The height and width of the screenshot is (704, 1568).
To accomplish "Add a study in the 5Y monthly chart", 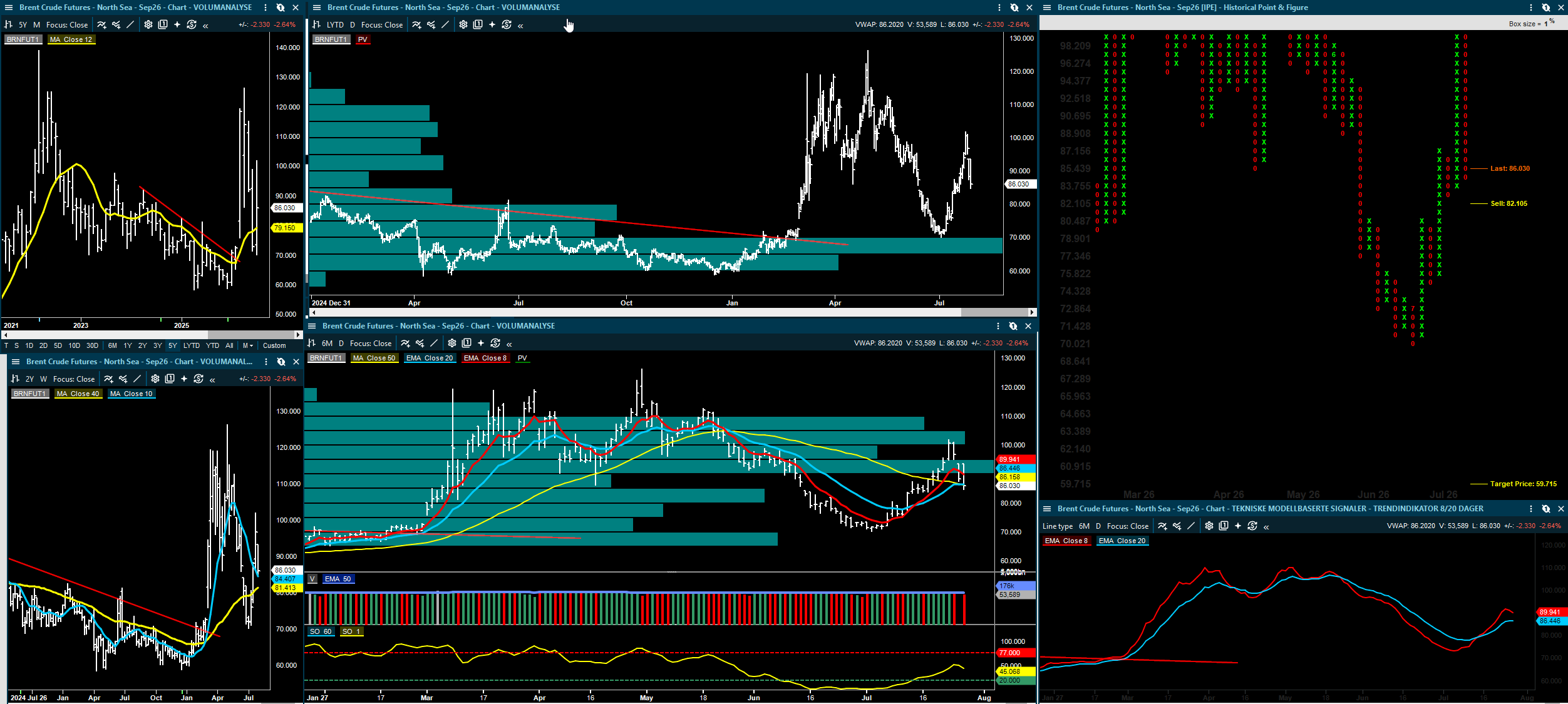I will coord(101,25).
